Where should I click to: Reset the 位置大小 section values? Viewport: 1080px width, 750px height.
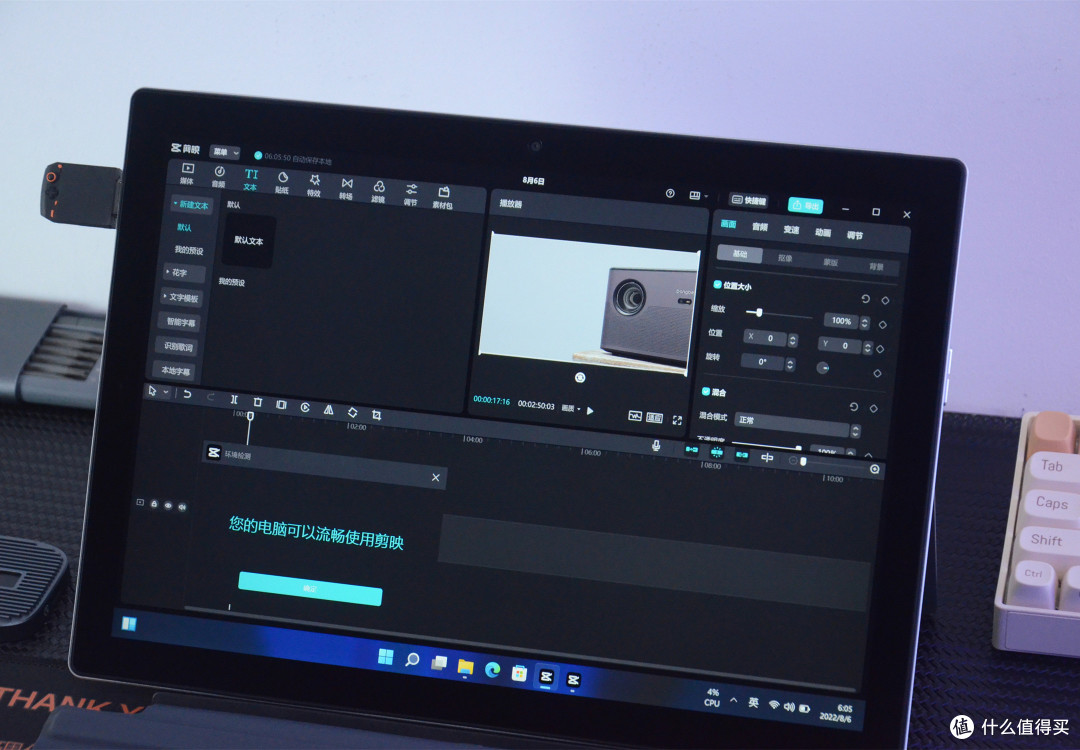(865, 298)
